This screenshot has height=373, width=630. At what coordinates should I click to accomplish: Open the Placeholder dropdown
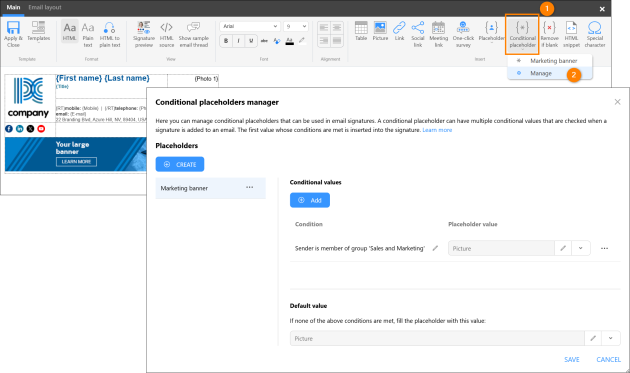coord(491,32)
